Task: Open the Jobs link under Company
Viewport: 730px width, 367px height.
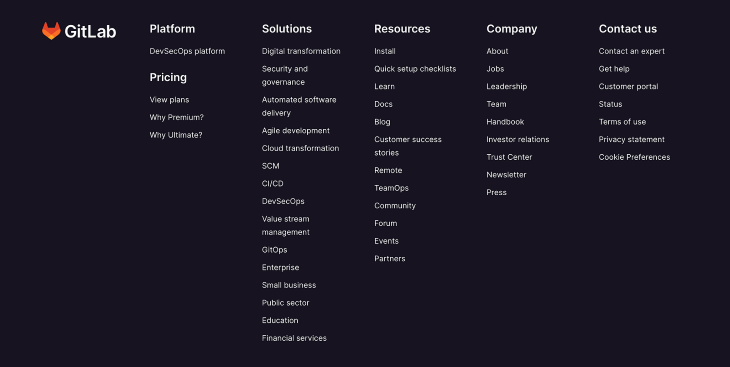Action: 495,69
